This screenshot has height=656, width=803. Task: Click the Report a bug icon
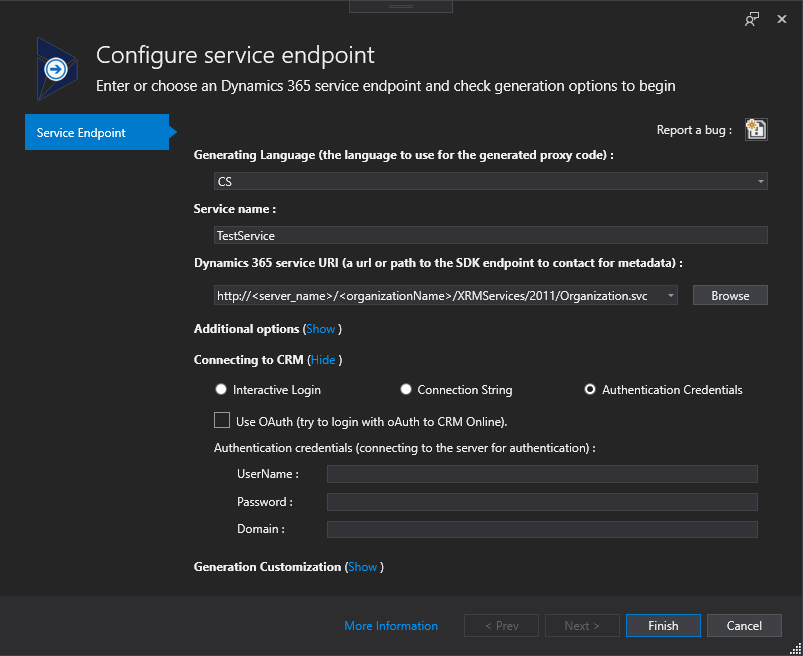click(756, 129)
